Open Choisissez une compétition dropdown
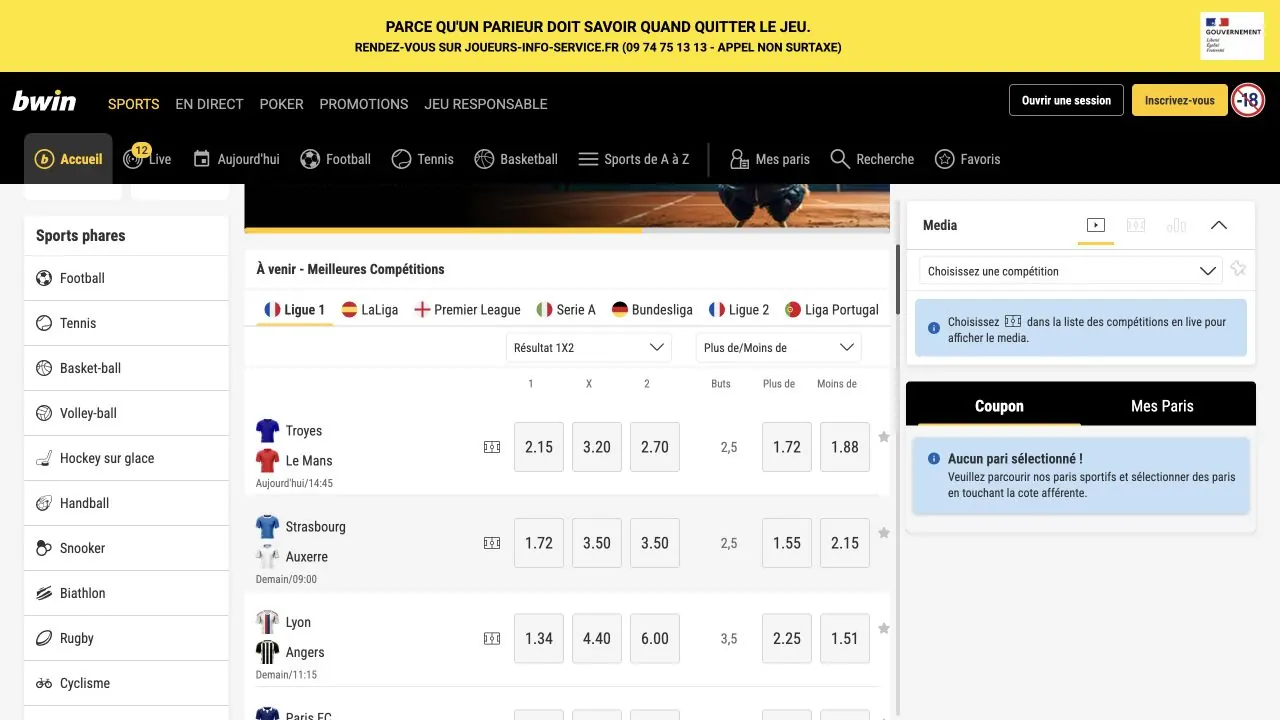The height and width of the screenshot is (720, 1280). 1070,271
